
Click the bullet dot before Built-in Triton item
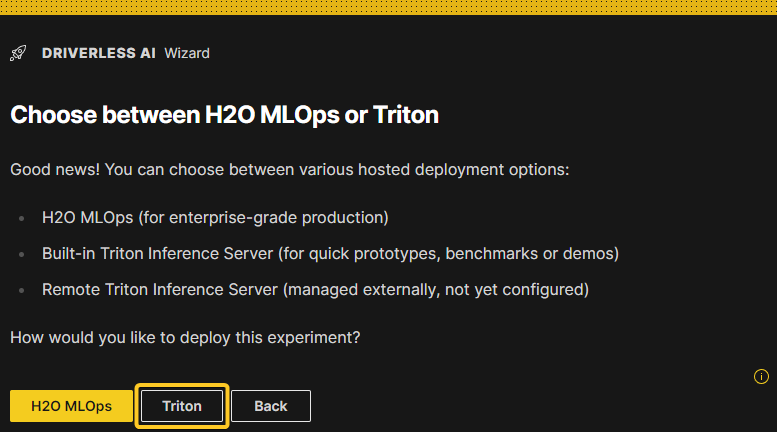tap(21, 254)
